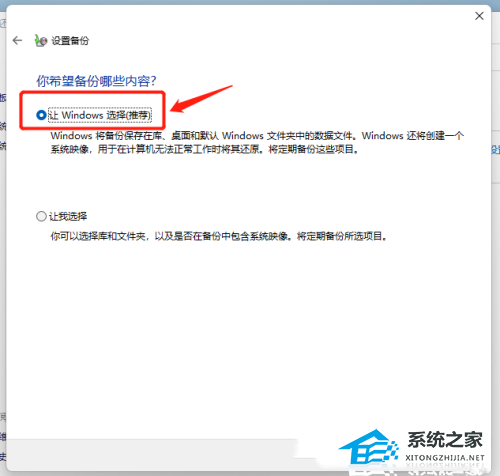Viewport: 500px width, 476px height.
Task: Click the description starting Windows 将备份保存在库
Action: point(257,142)
